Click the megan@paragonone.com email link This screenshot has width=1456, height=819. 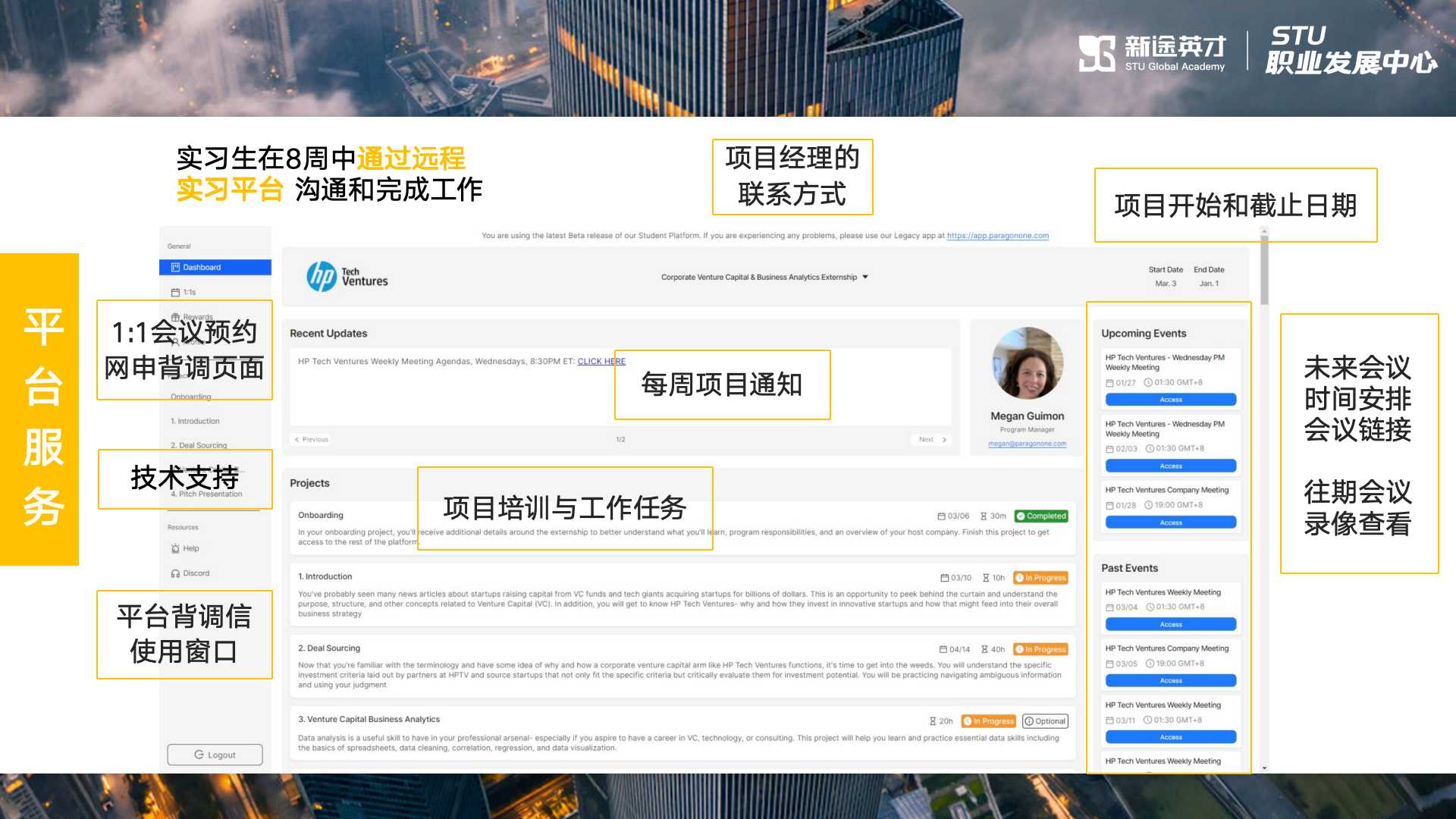[x=1027, y=444]
